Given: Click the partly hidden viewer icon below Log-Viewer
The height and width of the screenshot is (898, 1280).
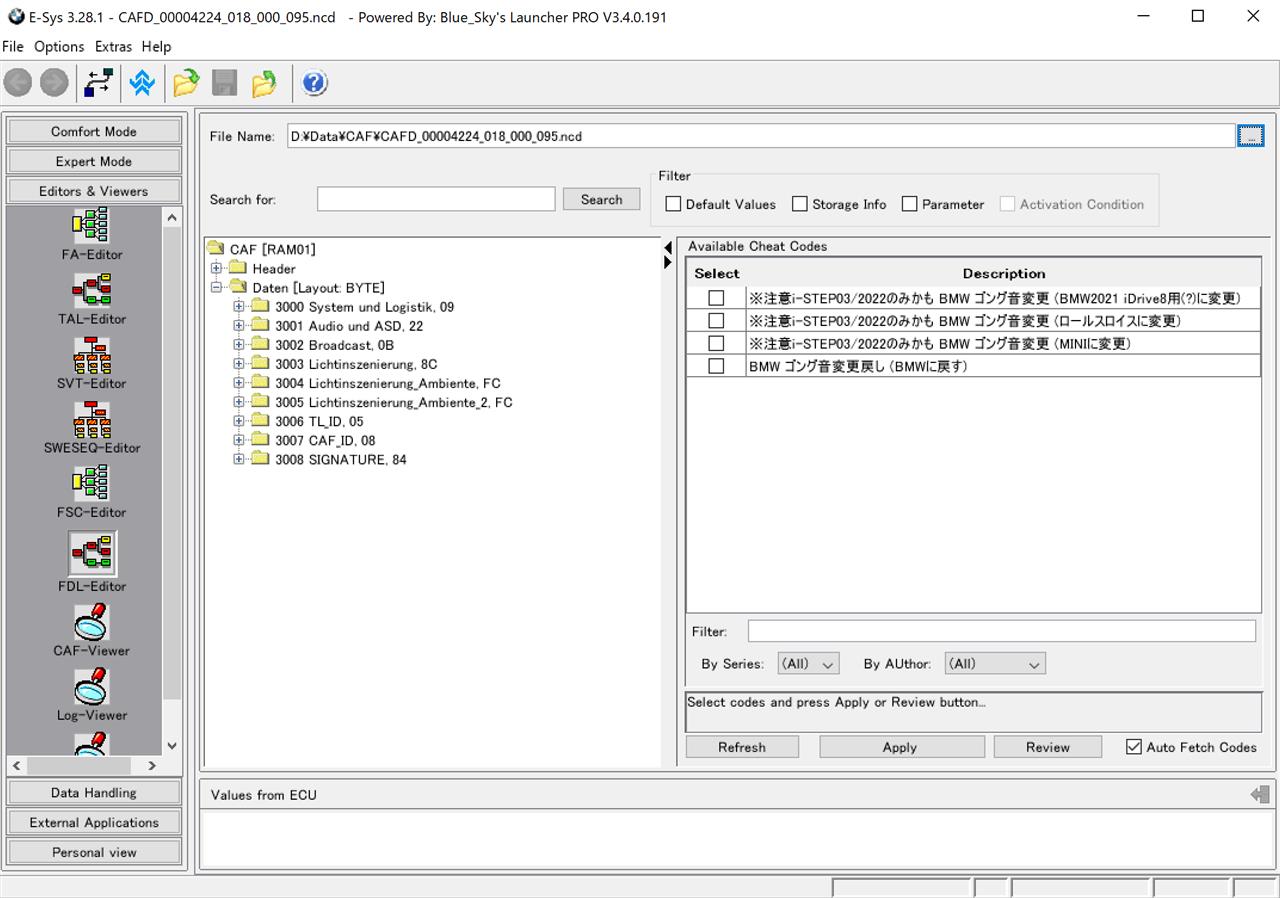Looking at the screenshot, I should pos(92,743).
